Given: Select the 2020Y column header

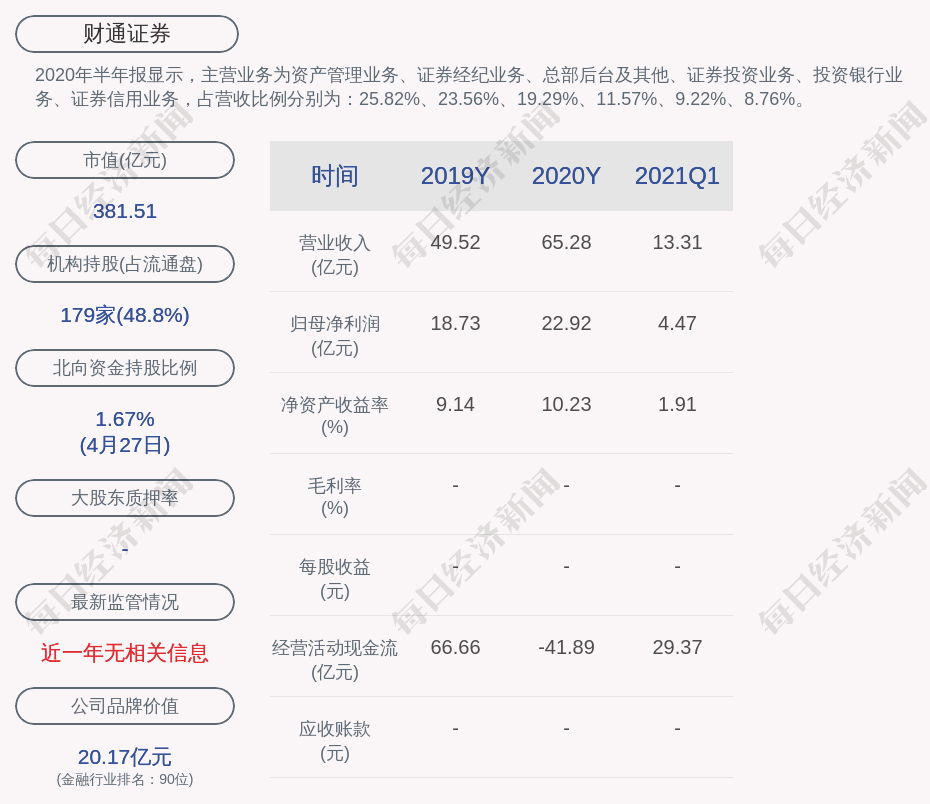Looking at the screenshot, I should [566, 176].
